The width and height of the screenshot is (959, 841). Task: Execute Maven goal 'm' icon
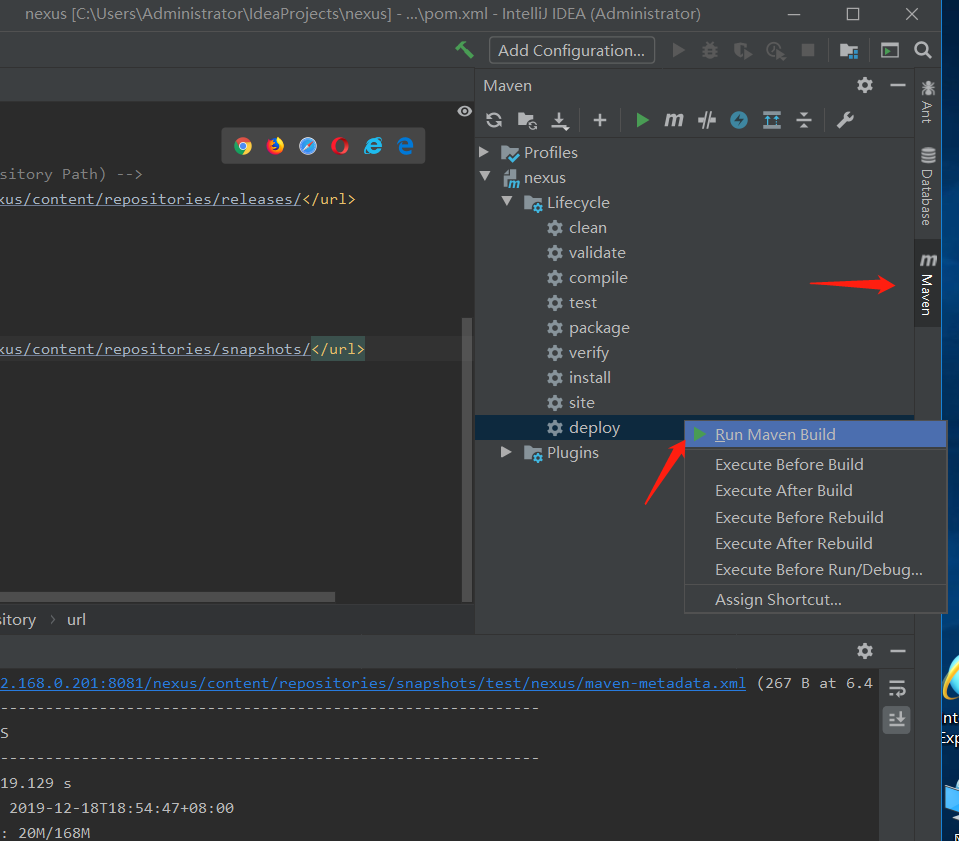673,120
